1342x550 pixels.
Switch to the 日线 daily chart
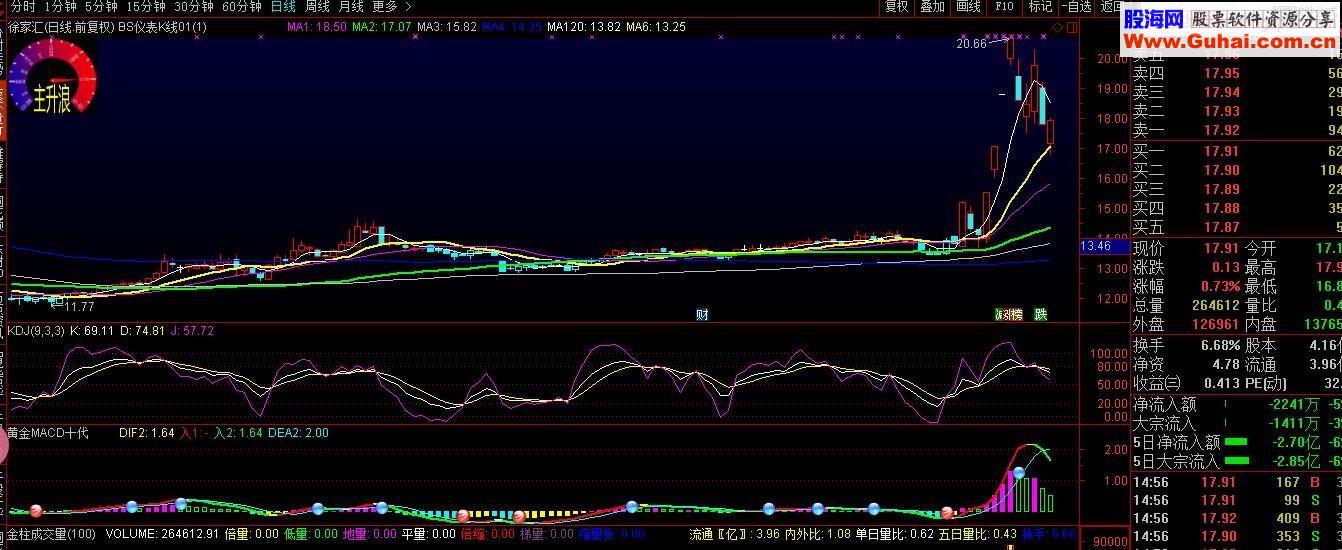pos(283,6)
